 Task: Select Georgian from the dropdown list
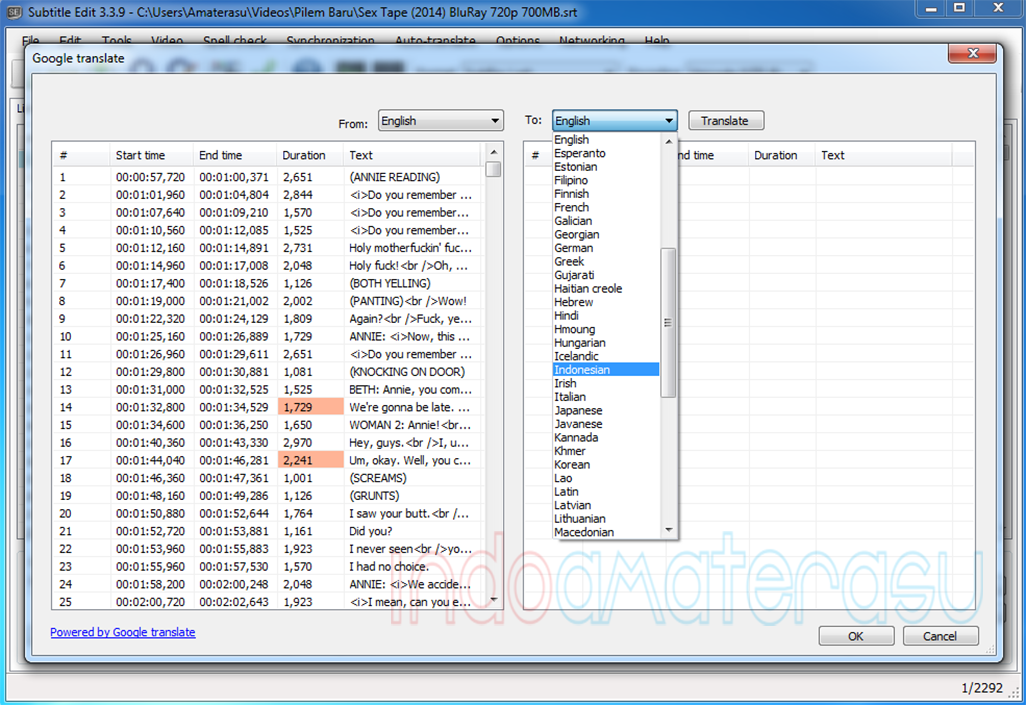tap(606, 234)
